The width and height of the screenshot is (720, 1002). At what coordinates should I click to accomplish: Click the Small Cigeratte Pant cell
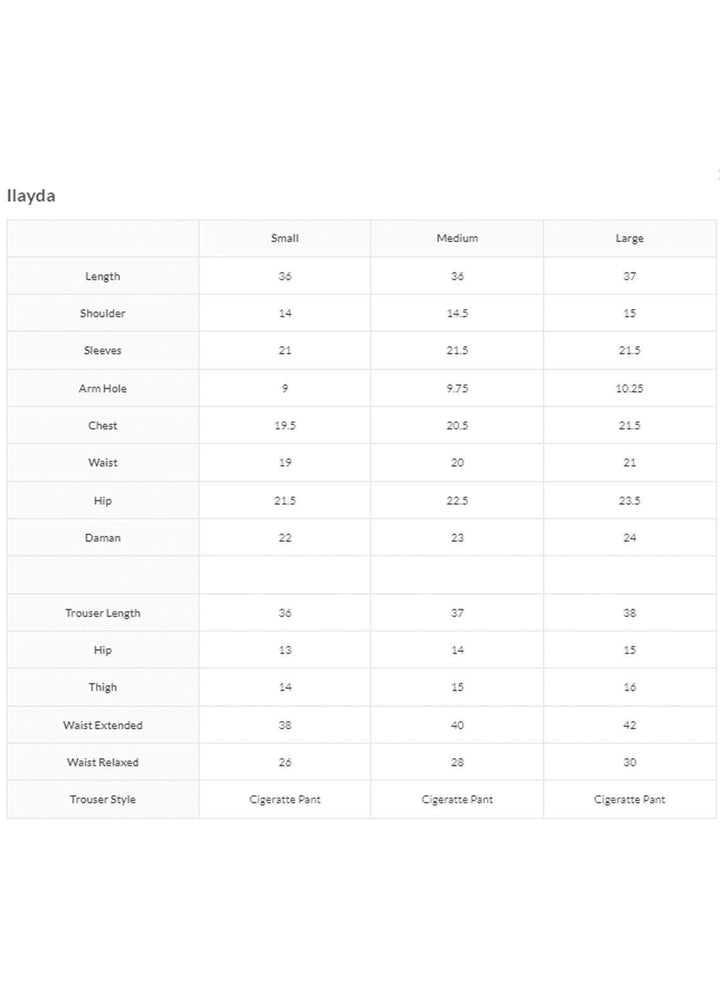[x=285, y=799]
